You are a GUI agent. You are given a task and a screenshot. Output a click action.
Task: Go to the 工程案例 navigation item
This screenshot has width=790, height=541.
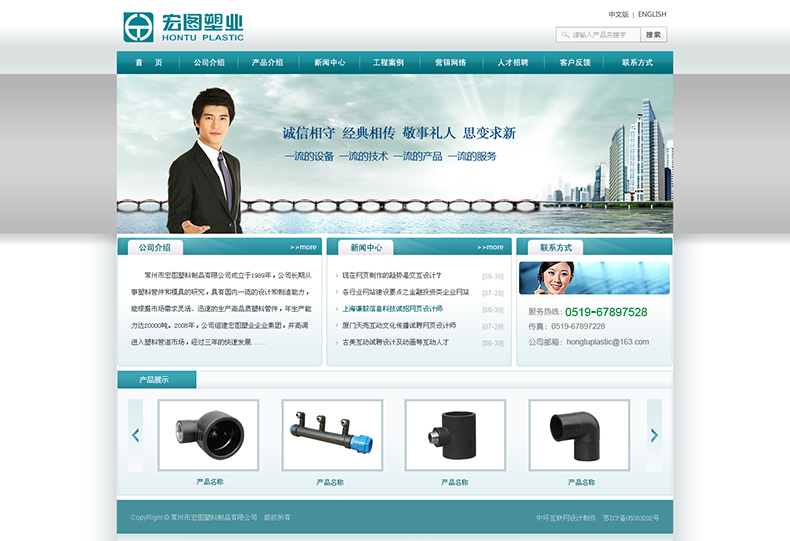pos(388,63)
